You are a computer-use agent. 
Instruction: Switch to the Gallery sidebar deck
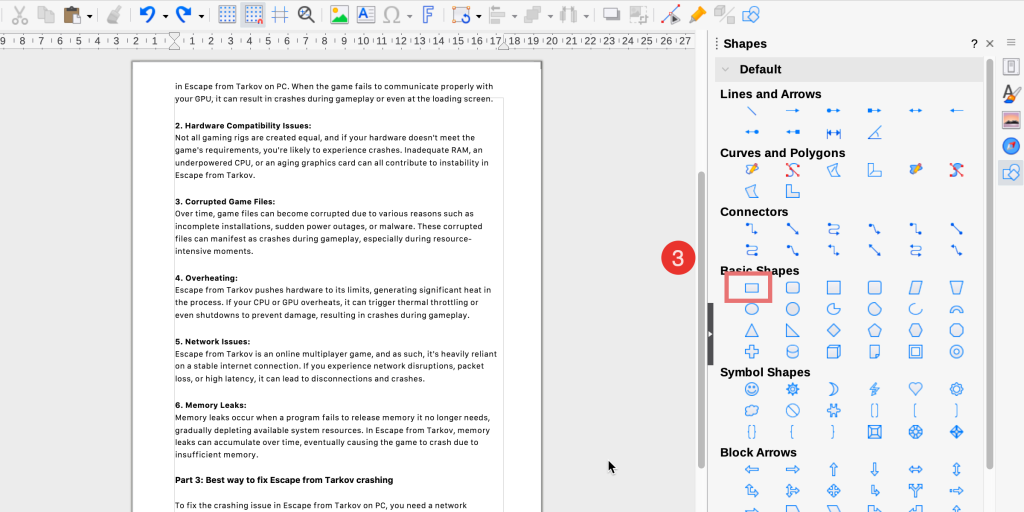click(1010, 120)
